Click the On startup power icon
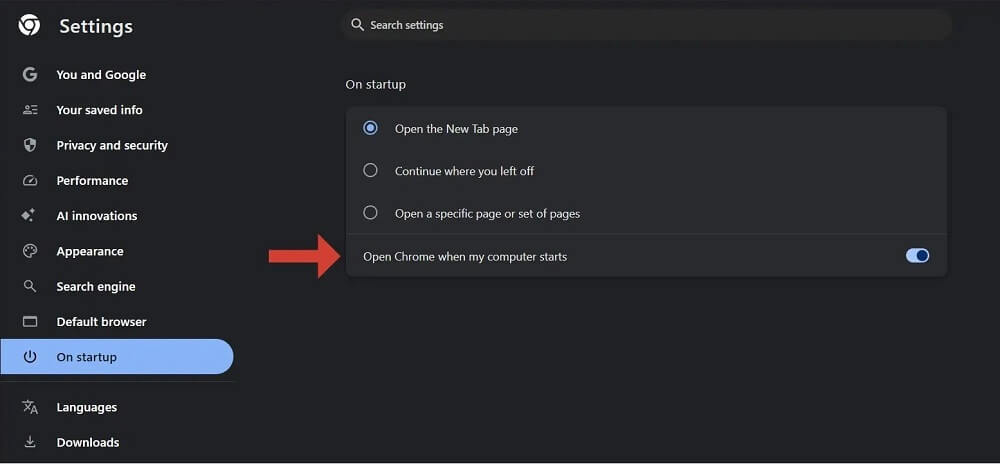Viewport: 1000px width, 464px height. click(x=30, y=357)
